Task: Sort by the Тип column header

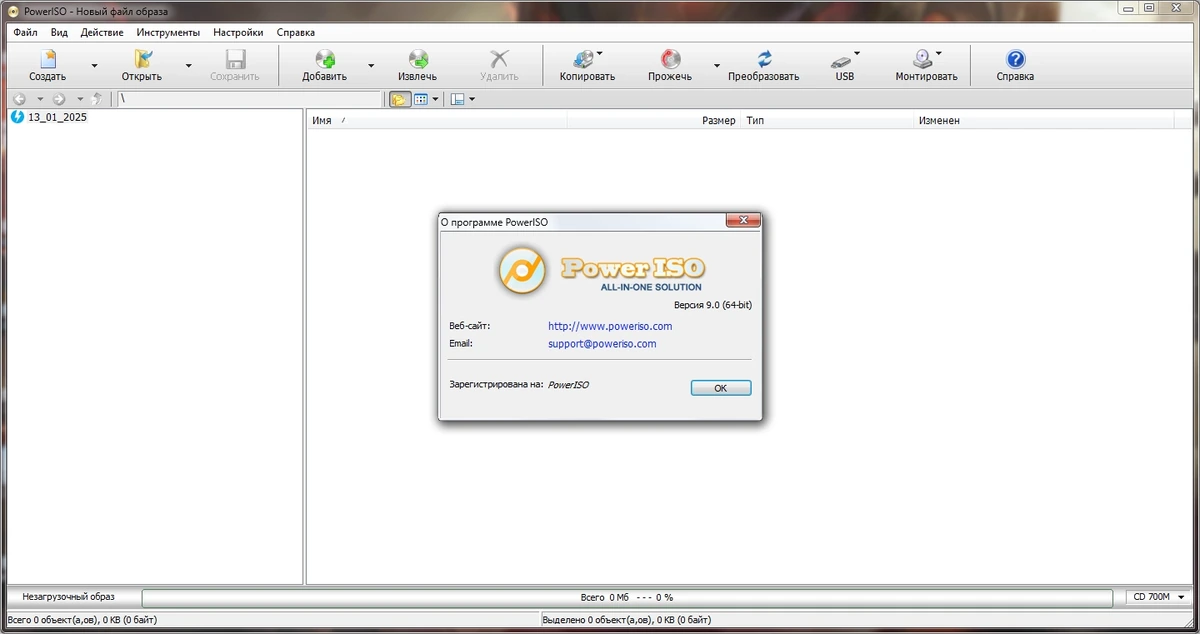Action: point(827,120)
